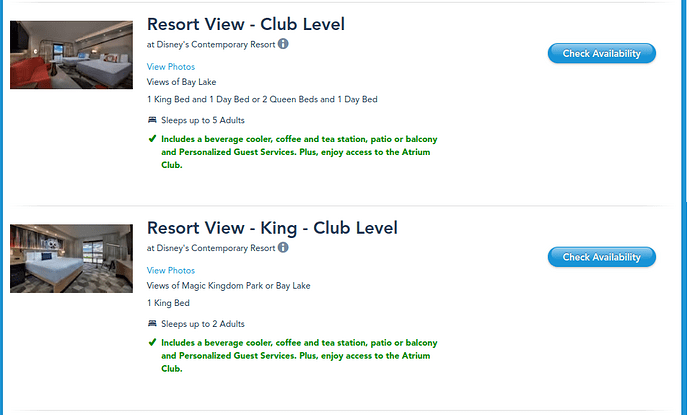Open thumbnail of room with red sofa
690x415 pixels.
click(x=71, y=55)
